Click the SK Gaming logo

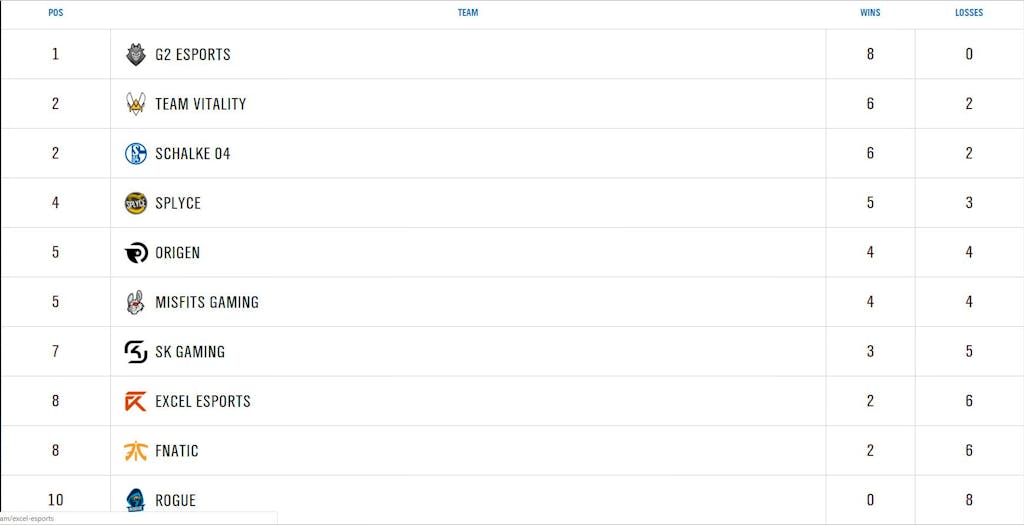136,352
